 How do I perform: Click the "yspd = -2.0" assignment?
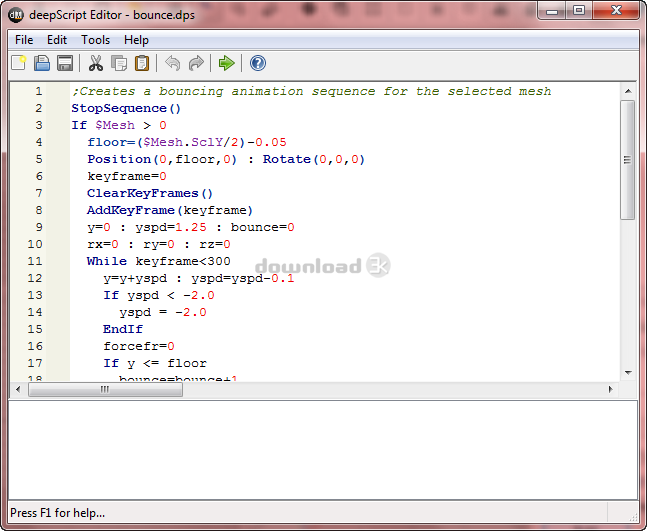[x=163, y=312]
